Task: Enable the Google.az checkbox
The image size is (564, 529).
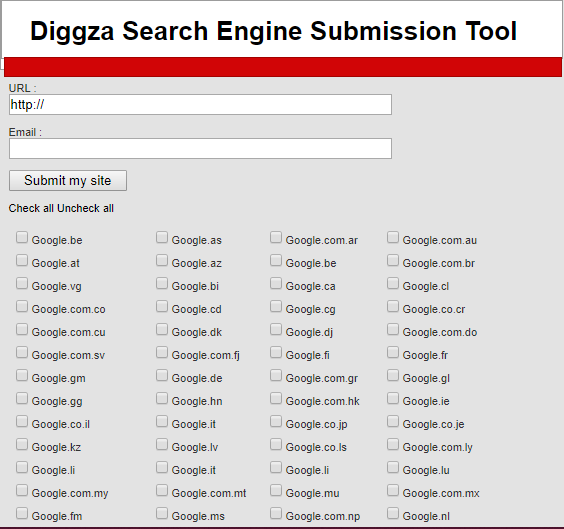Action: 162,260
